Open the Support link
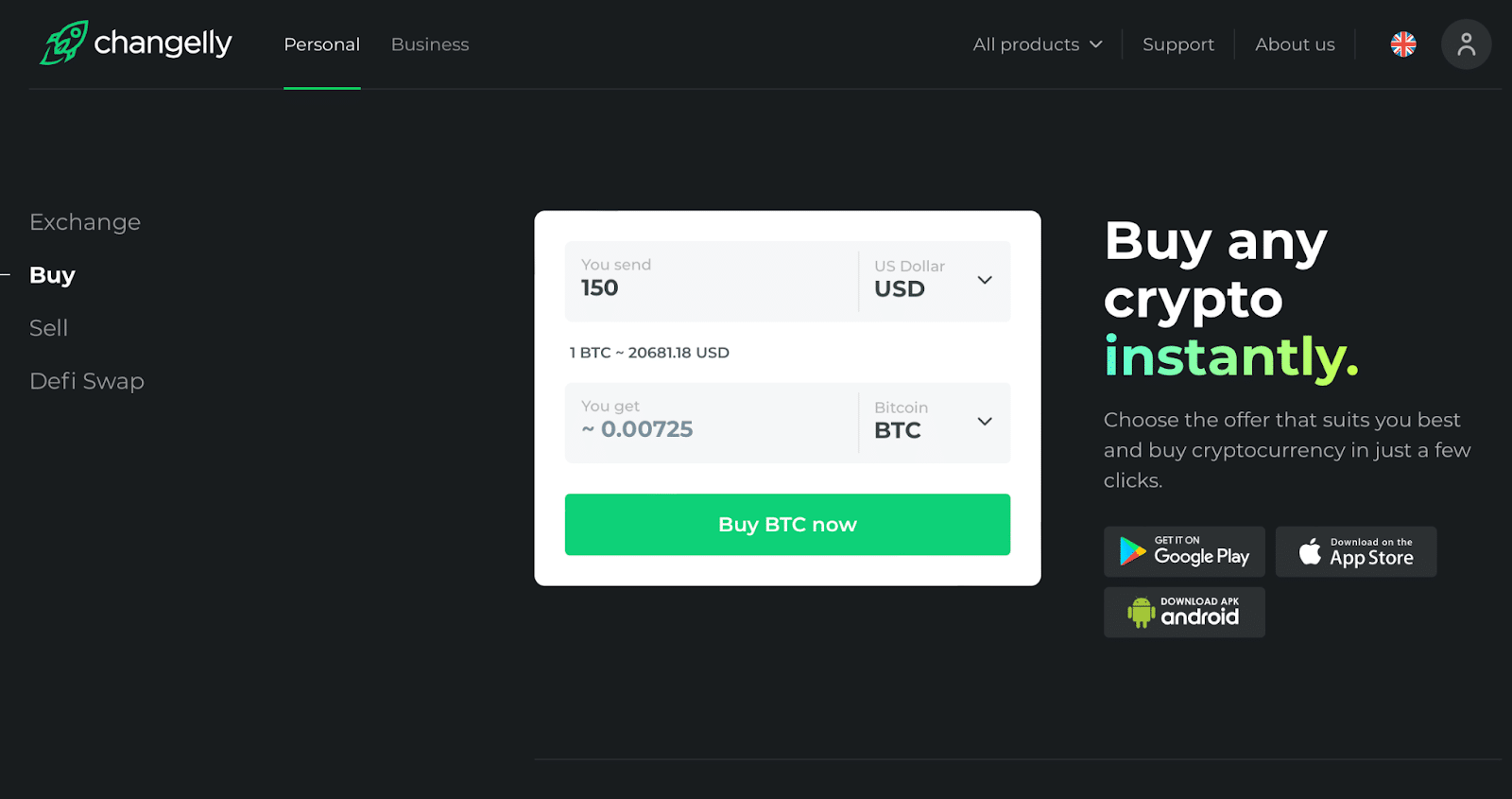The image size is (1512, 799). [1178, 44]
